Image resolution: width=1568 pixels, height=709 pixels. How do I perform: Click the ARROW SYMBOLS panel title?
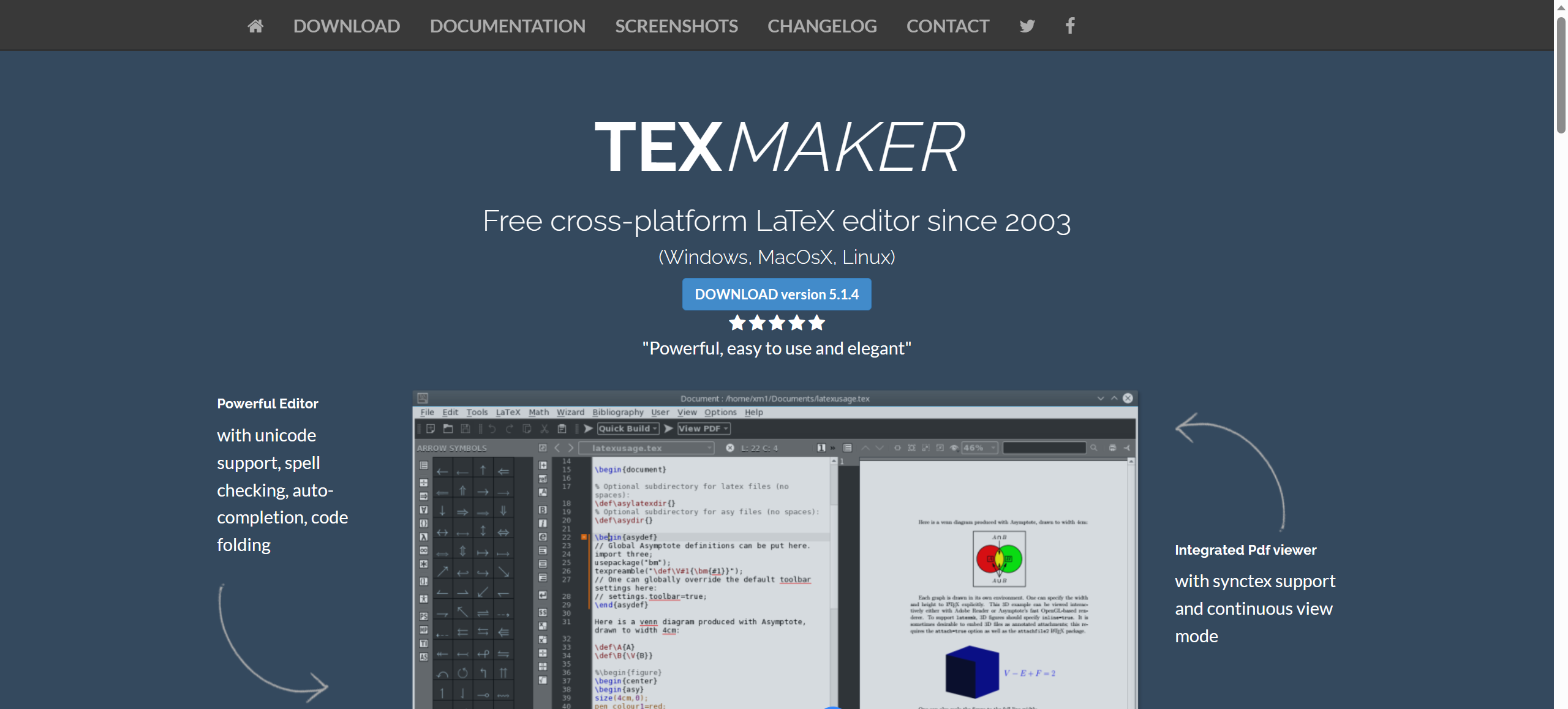click(x=452, y=448)
